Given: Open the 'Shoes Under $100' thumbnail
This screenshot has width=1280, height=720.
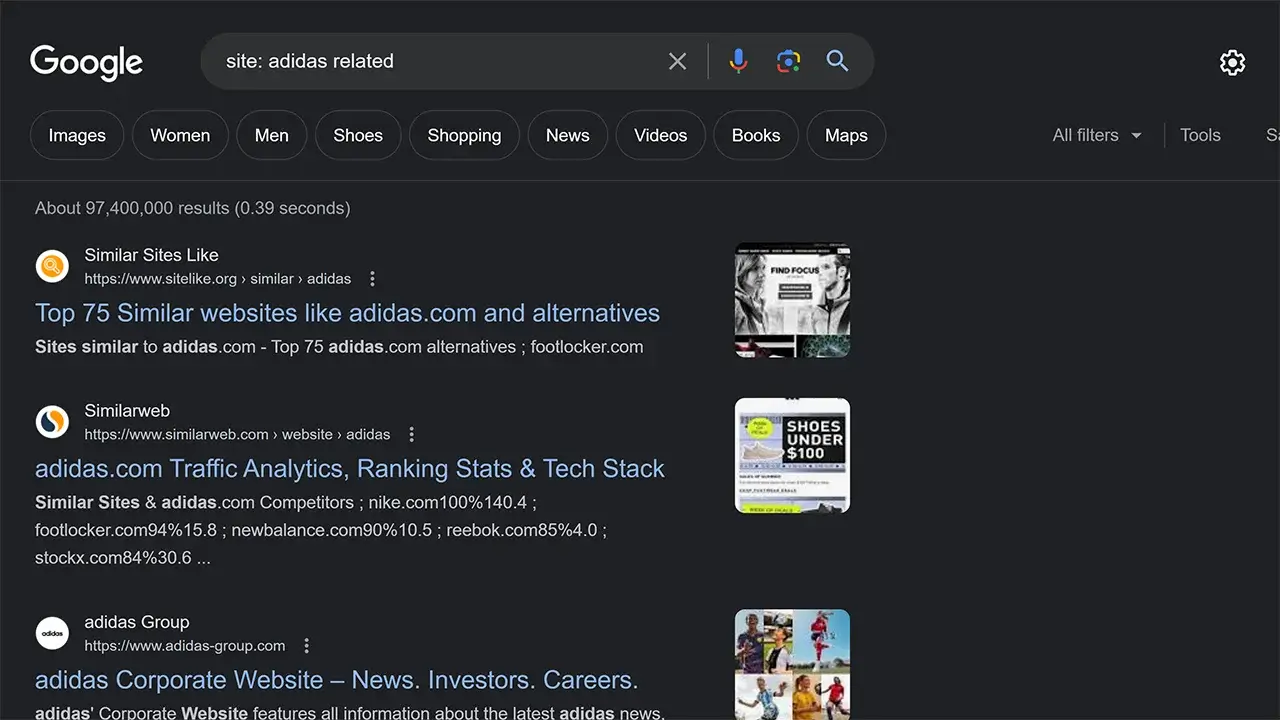Looking at the screenshot, I should point(792,456).
